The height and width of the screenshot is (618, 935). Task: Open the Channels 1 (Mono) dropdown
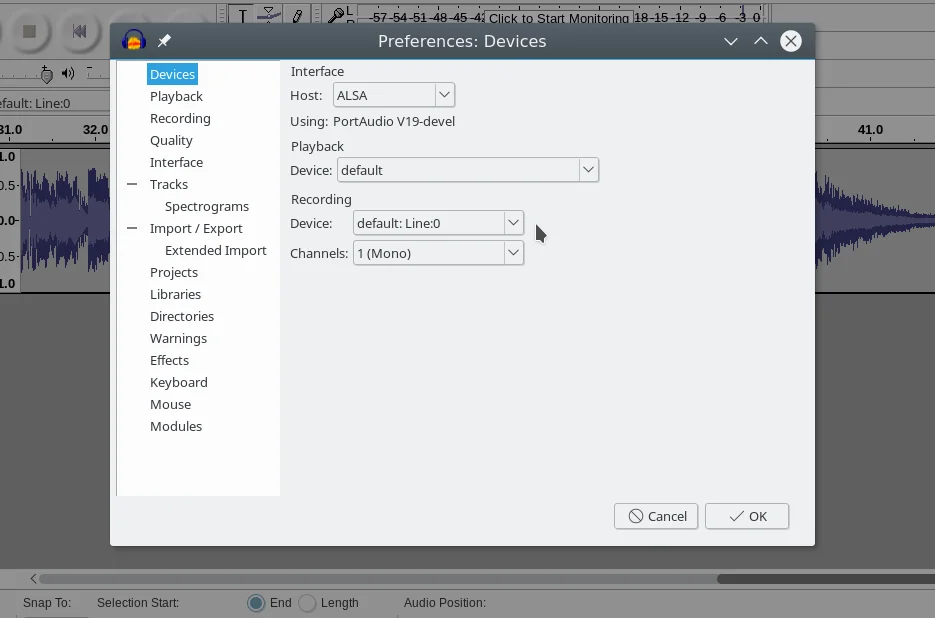(x=438, y=253)
